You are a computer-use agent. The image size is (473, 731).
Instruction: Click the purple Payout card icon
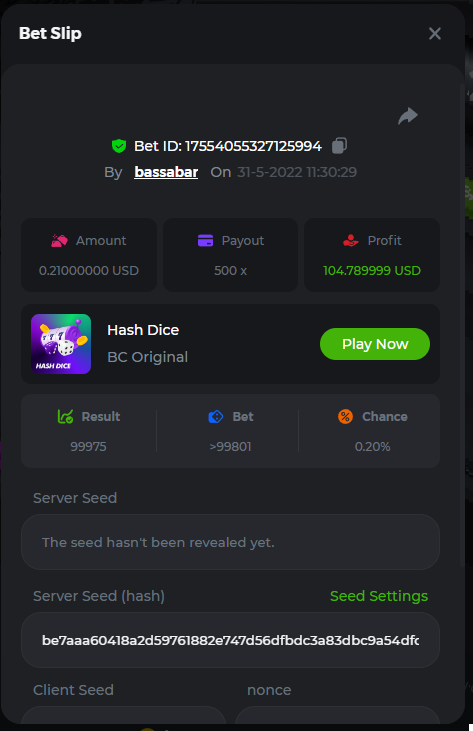click(x=206, y=241)
